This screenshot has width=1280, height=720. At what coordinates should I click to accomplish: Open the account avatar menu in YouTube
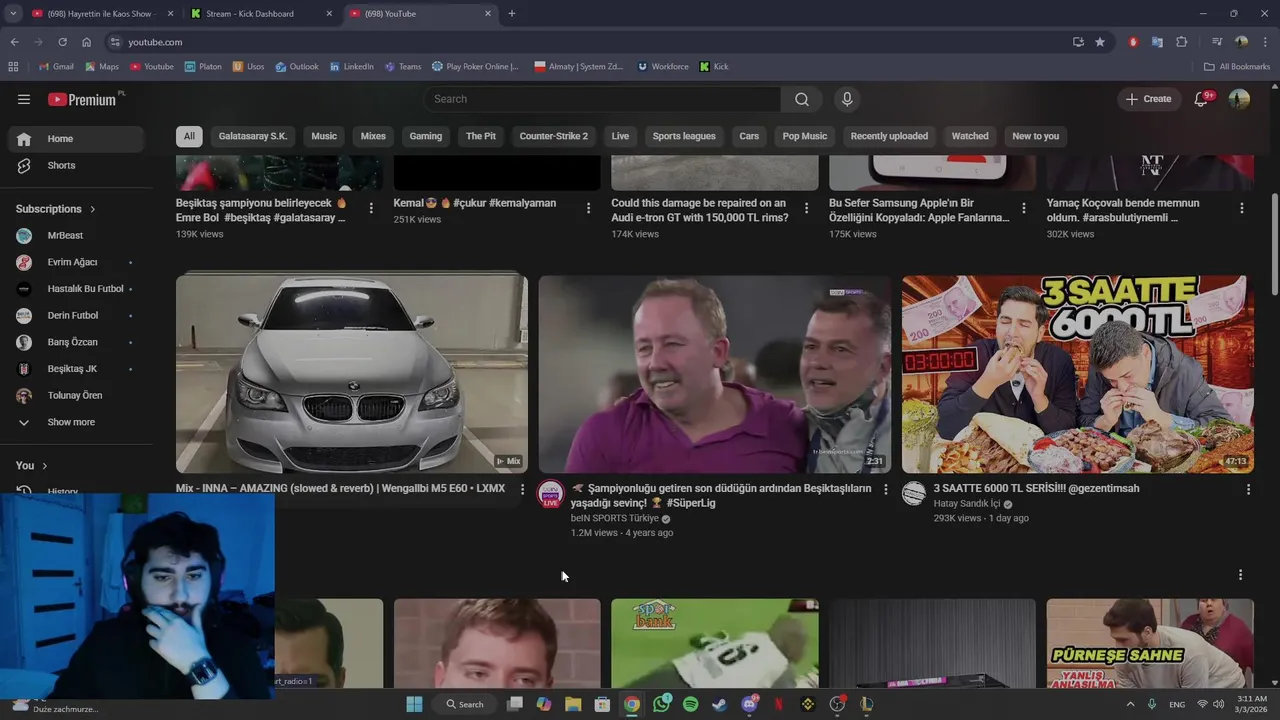pyautogui.click(x=1239, y=99)
